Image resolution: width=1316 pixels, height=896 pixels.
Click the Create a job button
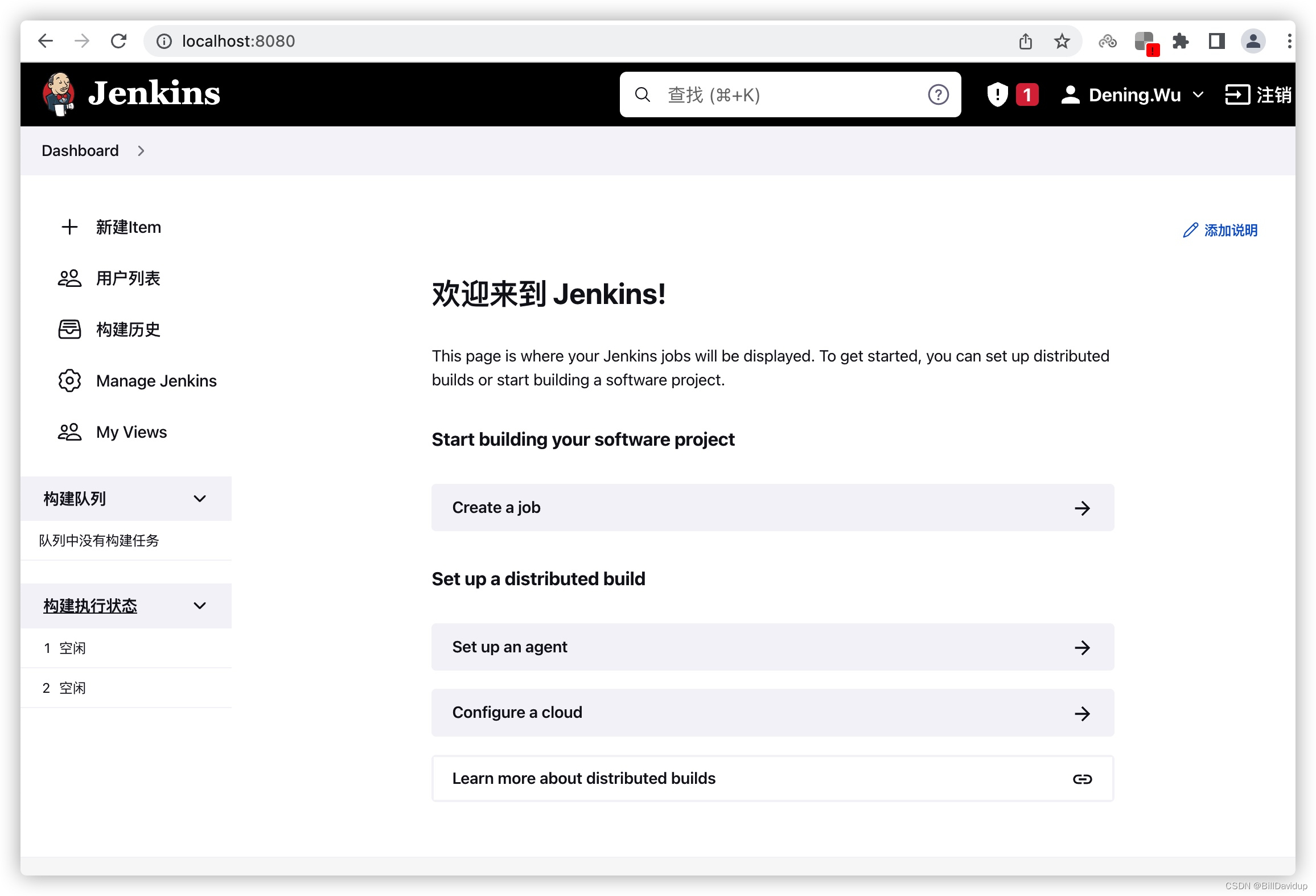click(772, 507)
